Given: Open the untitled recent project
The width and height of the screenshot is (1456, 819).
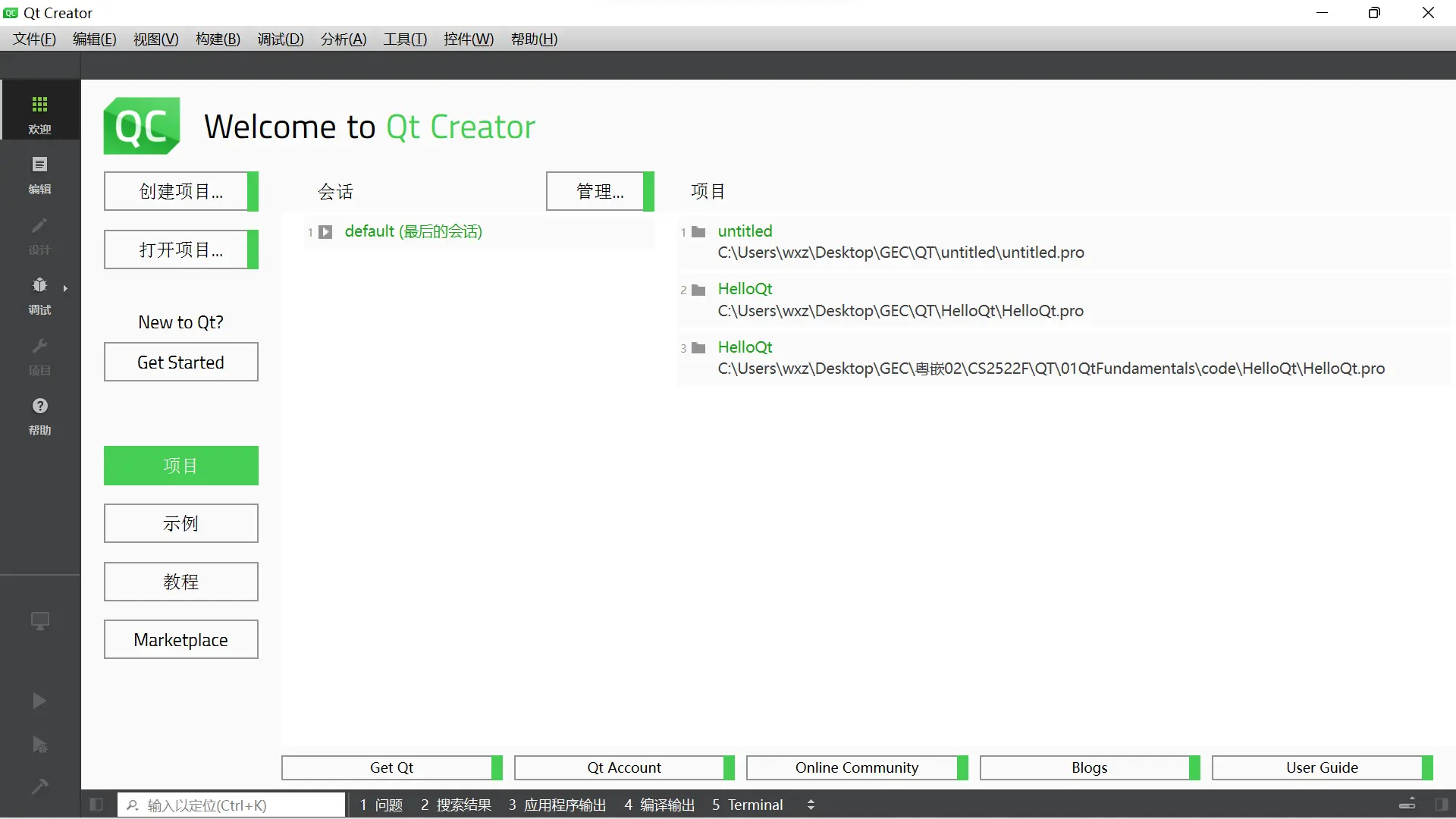Looking at the screenshot, I should [x=1064, y=242].
